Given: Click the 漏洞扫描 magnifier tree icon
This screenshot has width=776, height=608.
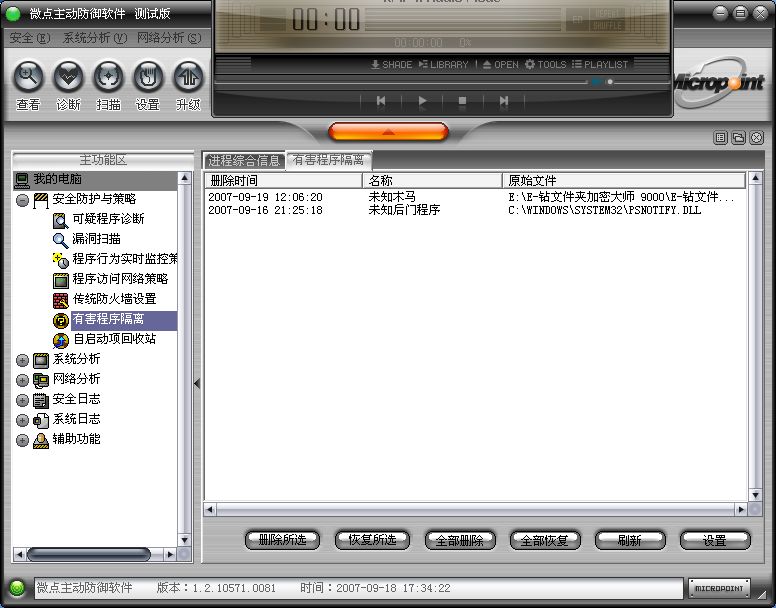Looking at the screenshot, I should point(60,240).
